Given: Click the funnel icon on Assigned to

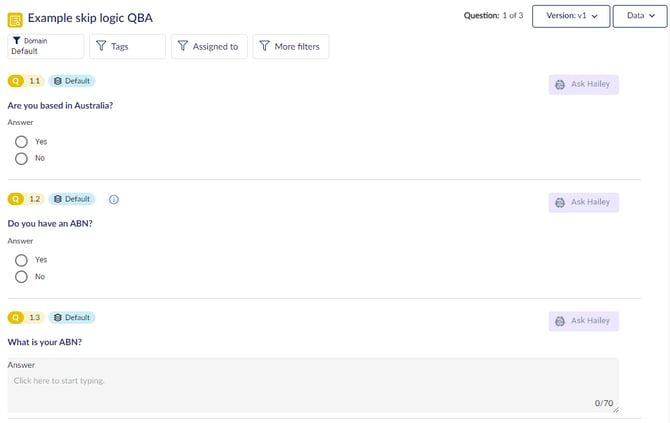Looking at the screenshot, I should coord(183,46).
